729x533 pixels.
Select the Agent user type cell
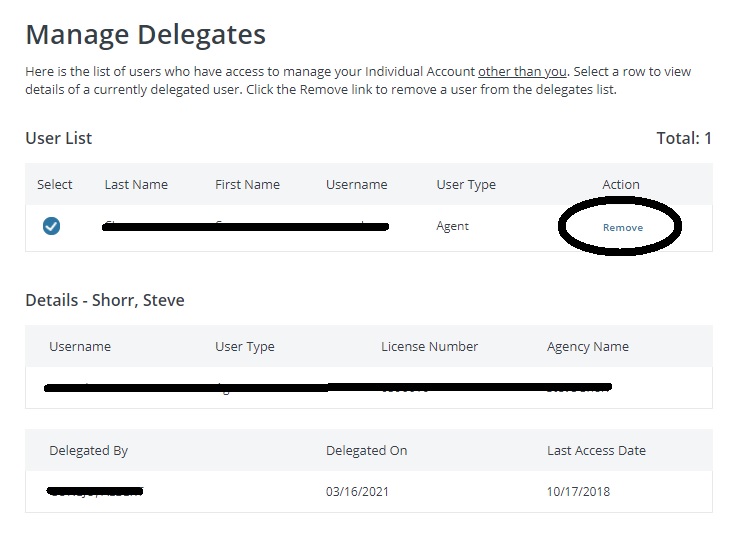coord(452,227)
